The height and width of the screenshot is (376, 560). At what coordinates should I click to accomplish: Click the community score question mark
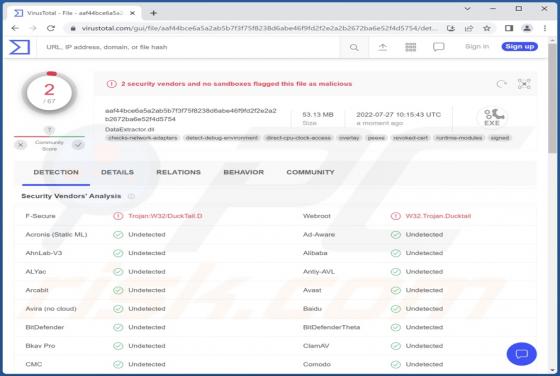[x=49, y=130]
